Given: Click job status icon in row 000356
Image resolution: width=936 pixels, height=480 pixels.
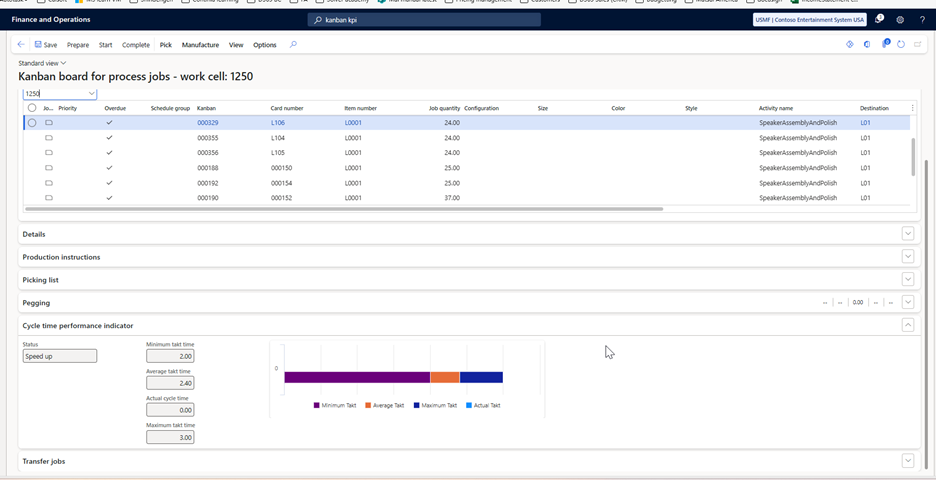Looking at the screenshot, I should pos(49,152).
